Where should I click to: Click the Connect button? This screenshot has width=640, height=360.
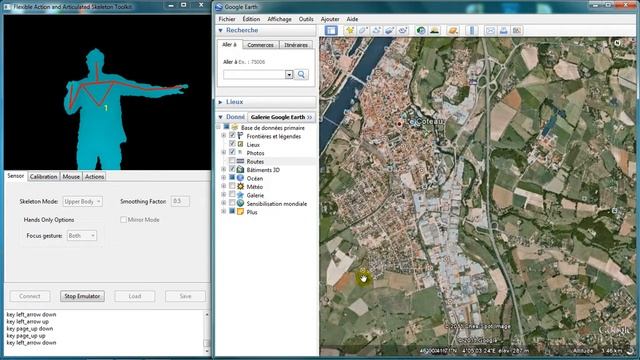click(29, 296)
